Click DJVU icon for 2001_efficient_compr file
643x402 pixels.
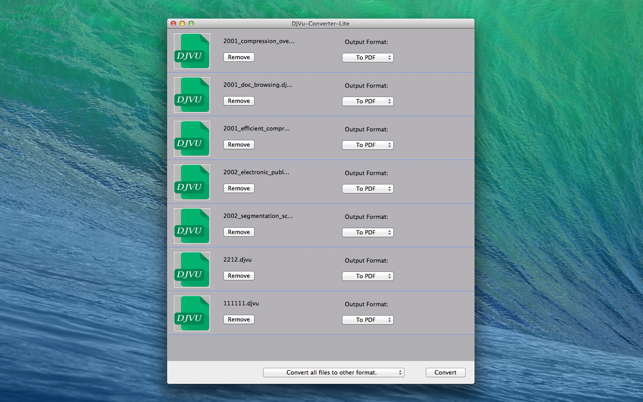(x=192, y=139)
